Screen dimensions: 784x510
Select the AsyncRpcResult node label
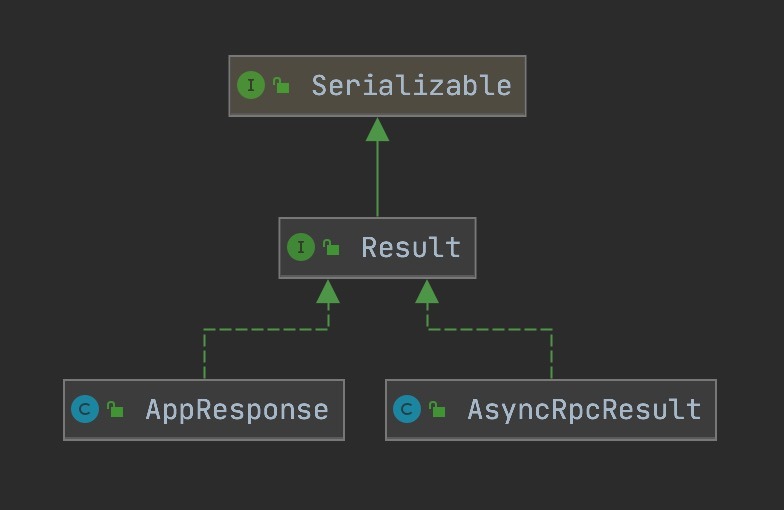pos(584,409)
